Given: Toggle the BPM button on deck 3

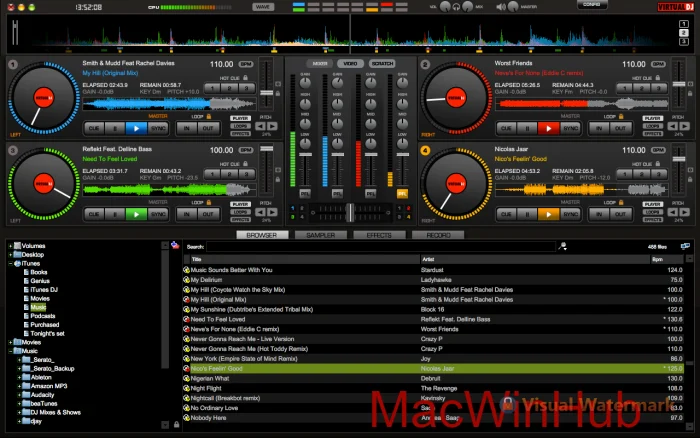Looking at the screenshot, I should tap(246, 150).
